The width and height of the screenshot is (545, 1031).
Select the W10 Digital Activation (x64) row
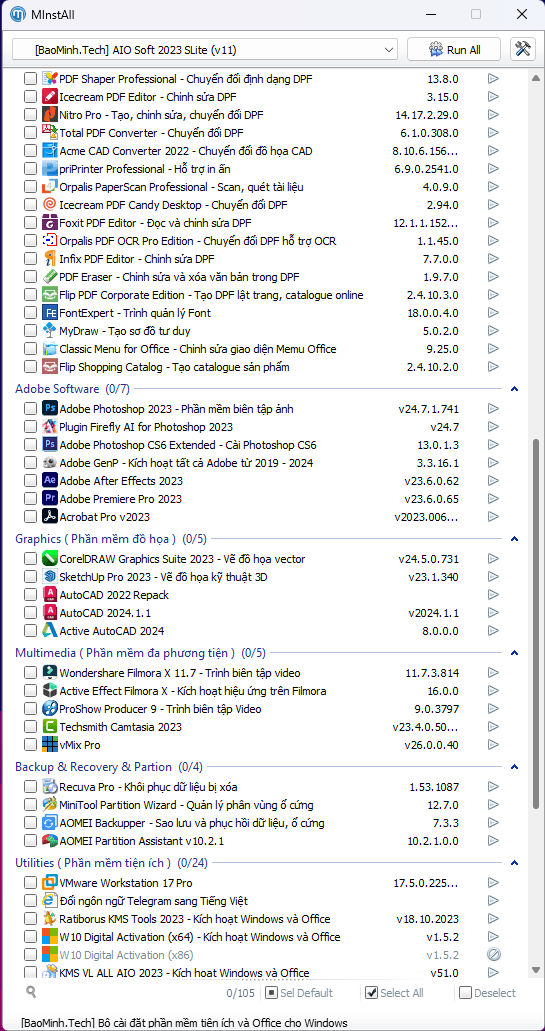pos(263,936)
